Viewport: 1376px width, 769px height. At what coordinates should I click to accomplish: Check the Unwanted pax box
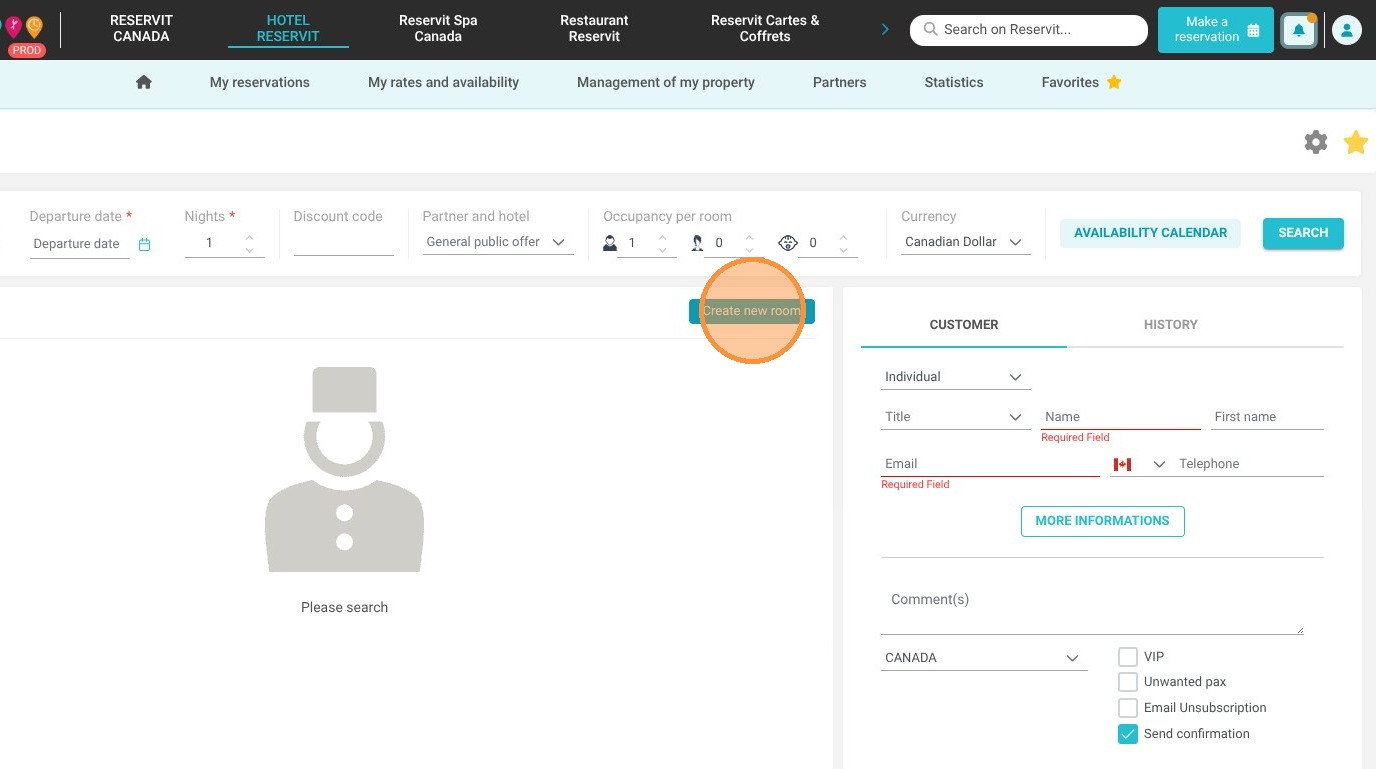click(x=1128, y=682)
